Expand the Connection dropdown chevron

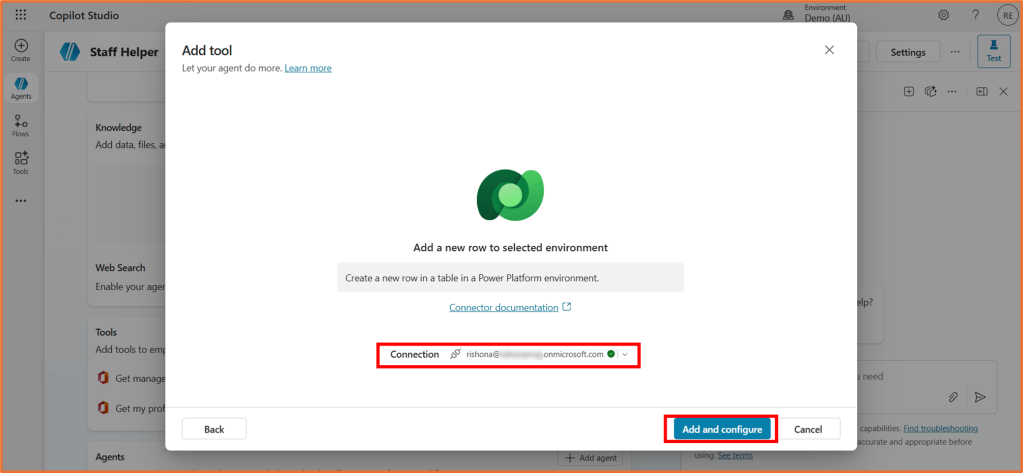coord(625,354)
